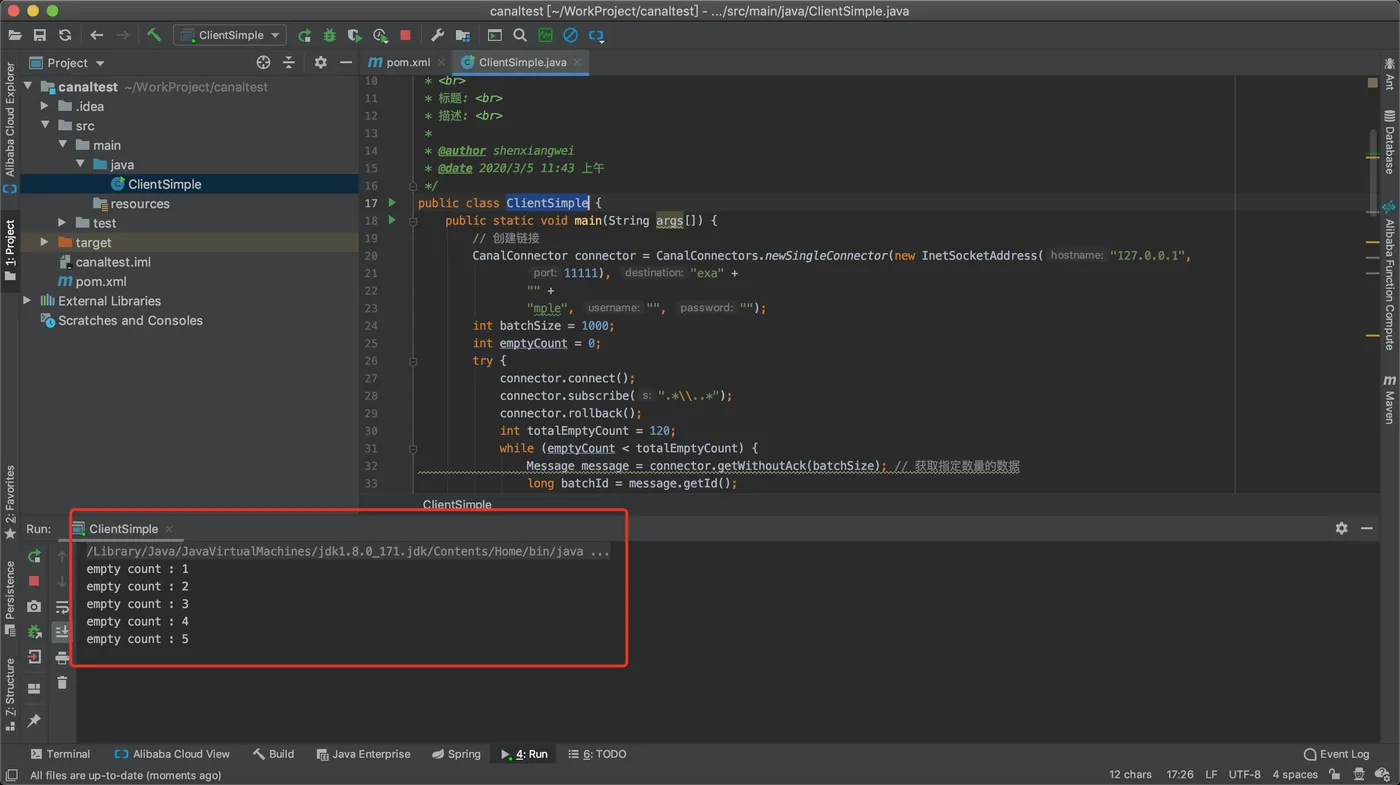Click the Open folder icon in main toolbar

(15, 35)
